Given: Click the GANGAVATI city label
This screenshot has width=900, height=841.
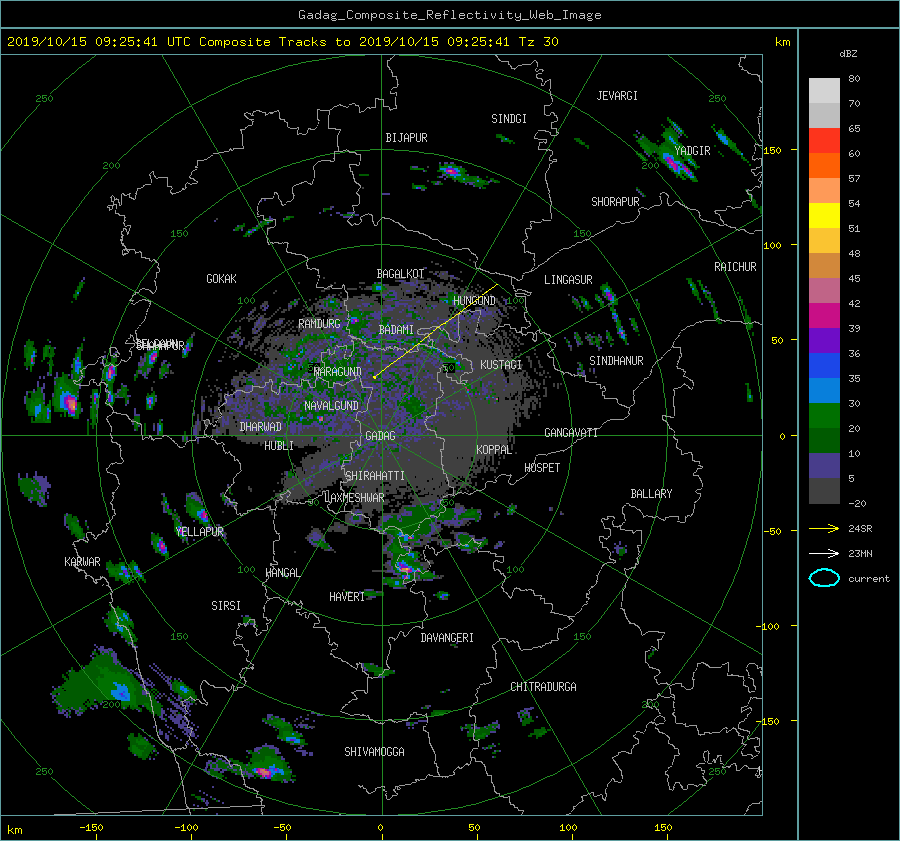Looking at the screenshot, I should (x=571, y=432).
